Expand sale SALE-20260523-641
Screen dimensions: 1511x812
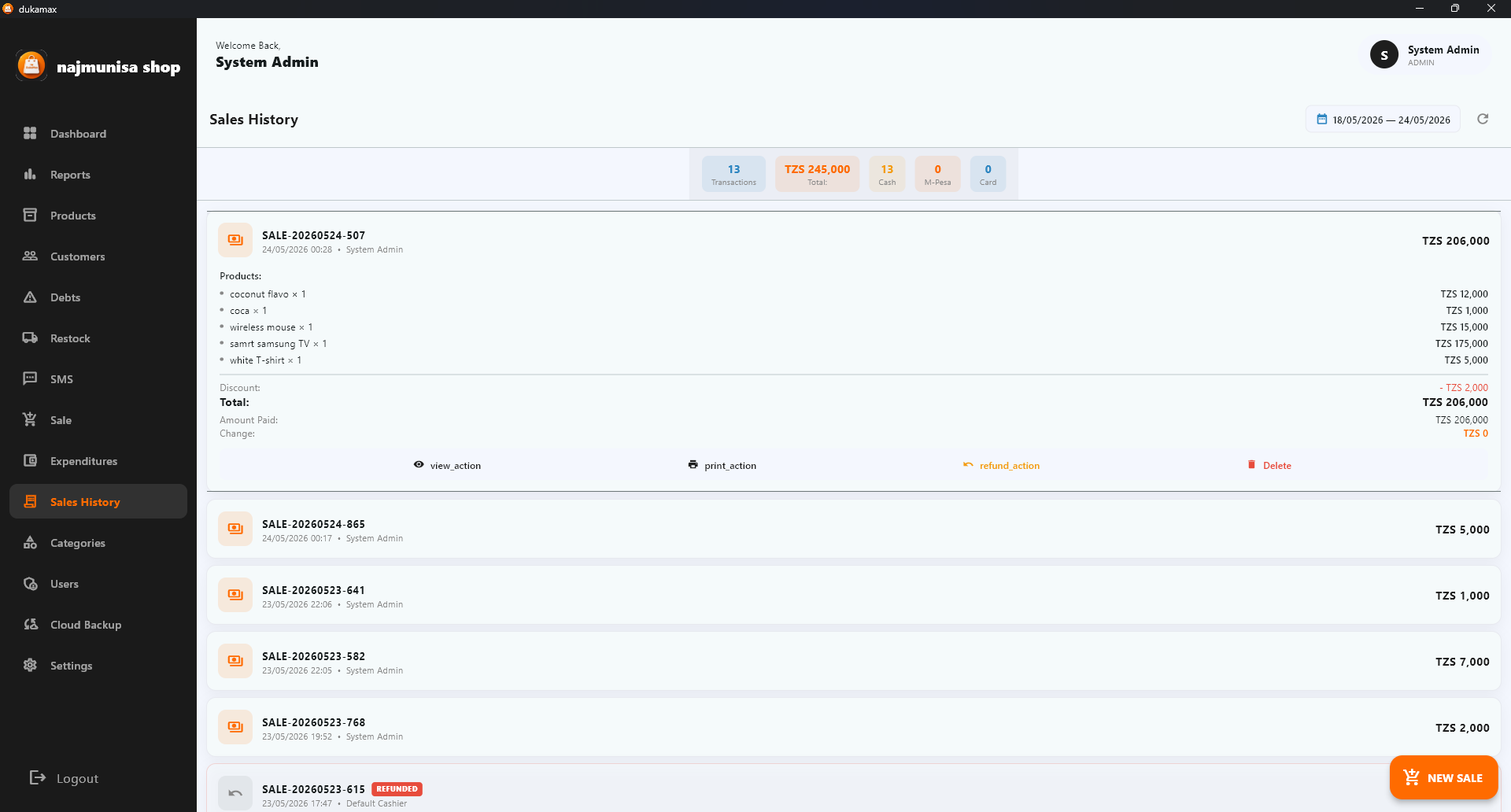(x=853, y=596)
